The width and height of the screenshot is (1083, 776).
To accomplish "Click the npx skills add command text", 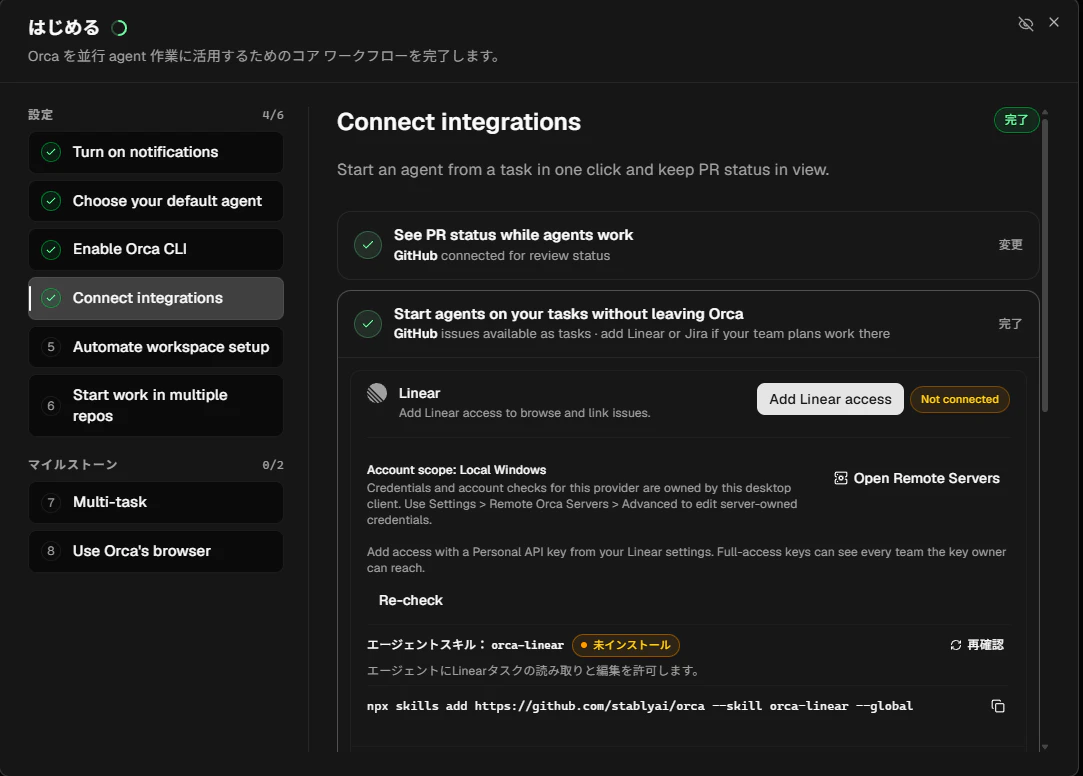I will 640,706.
